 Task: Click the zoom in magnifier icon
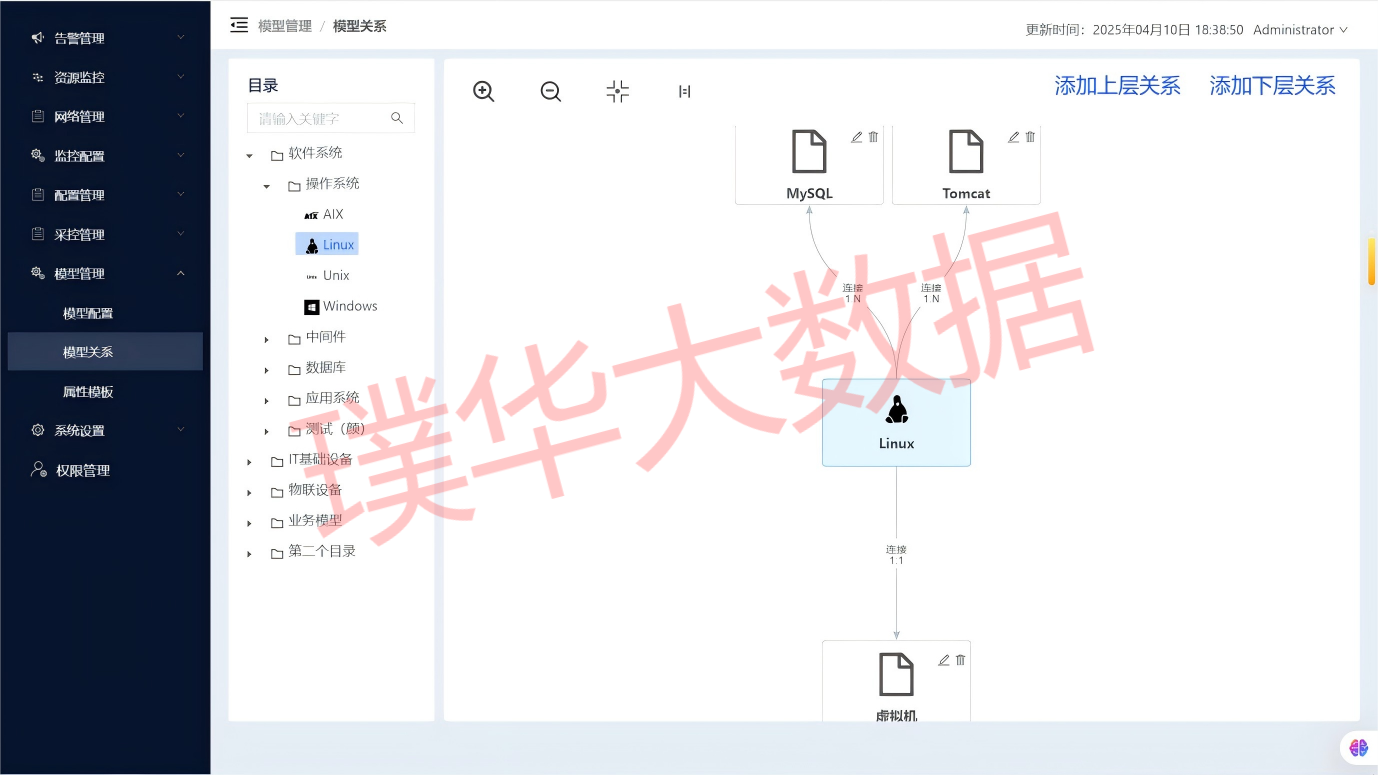tap(484, 91)
